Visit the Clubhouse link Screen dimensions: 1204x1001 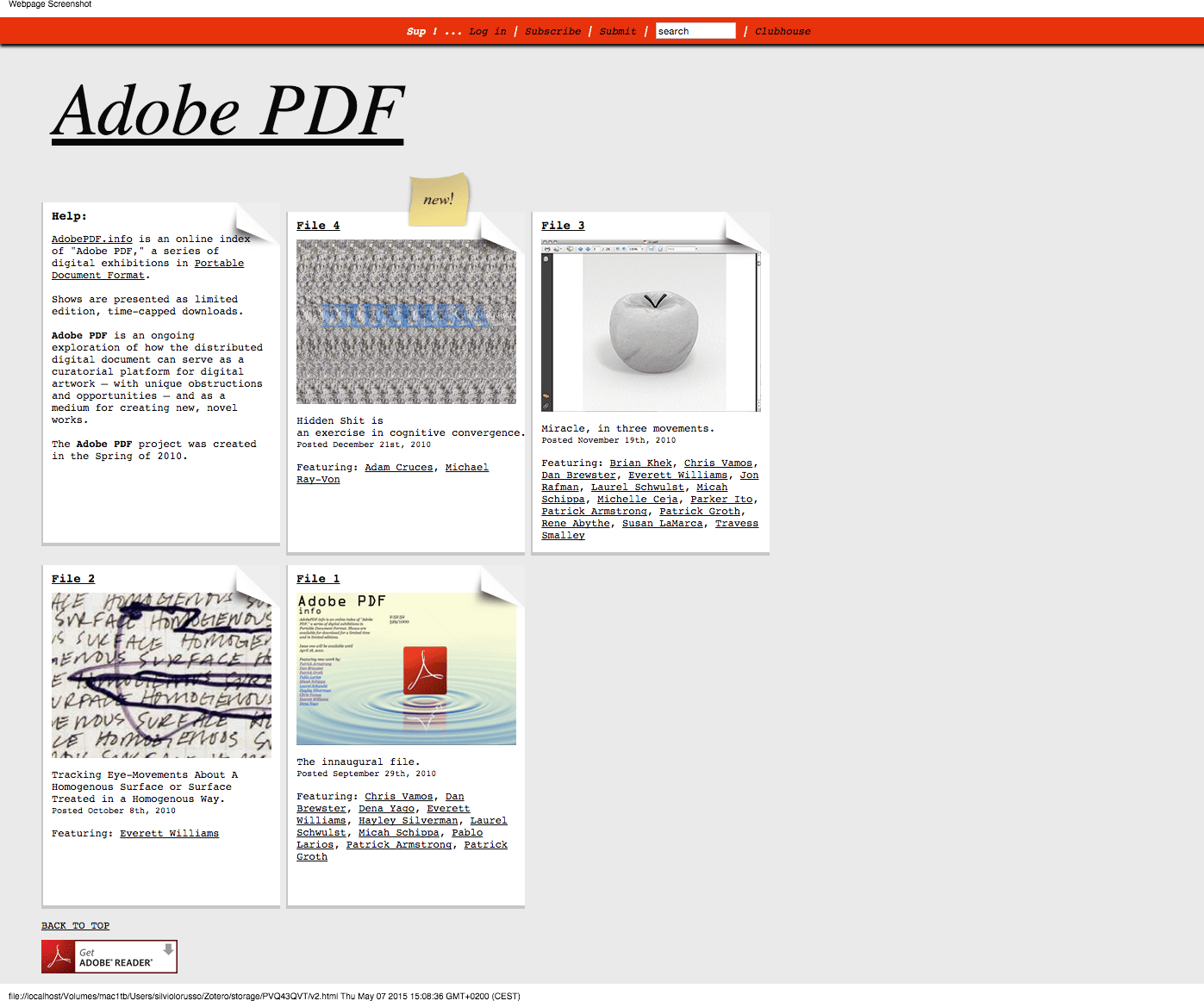(x=783, y=31)
